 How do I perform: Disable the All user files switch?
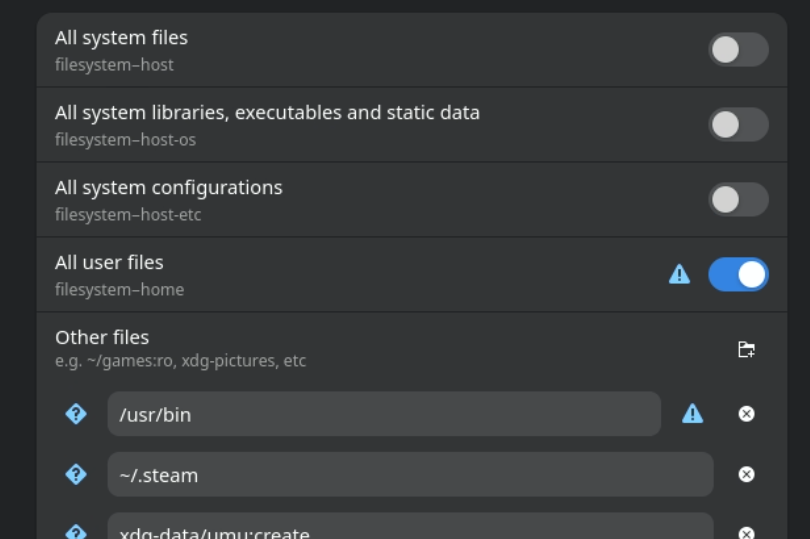click(x=738, y=274)
